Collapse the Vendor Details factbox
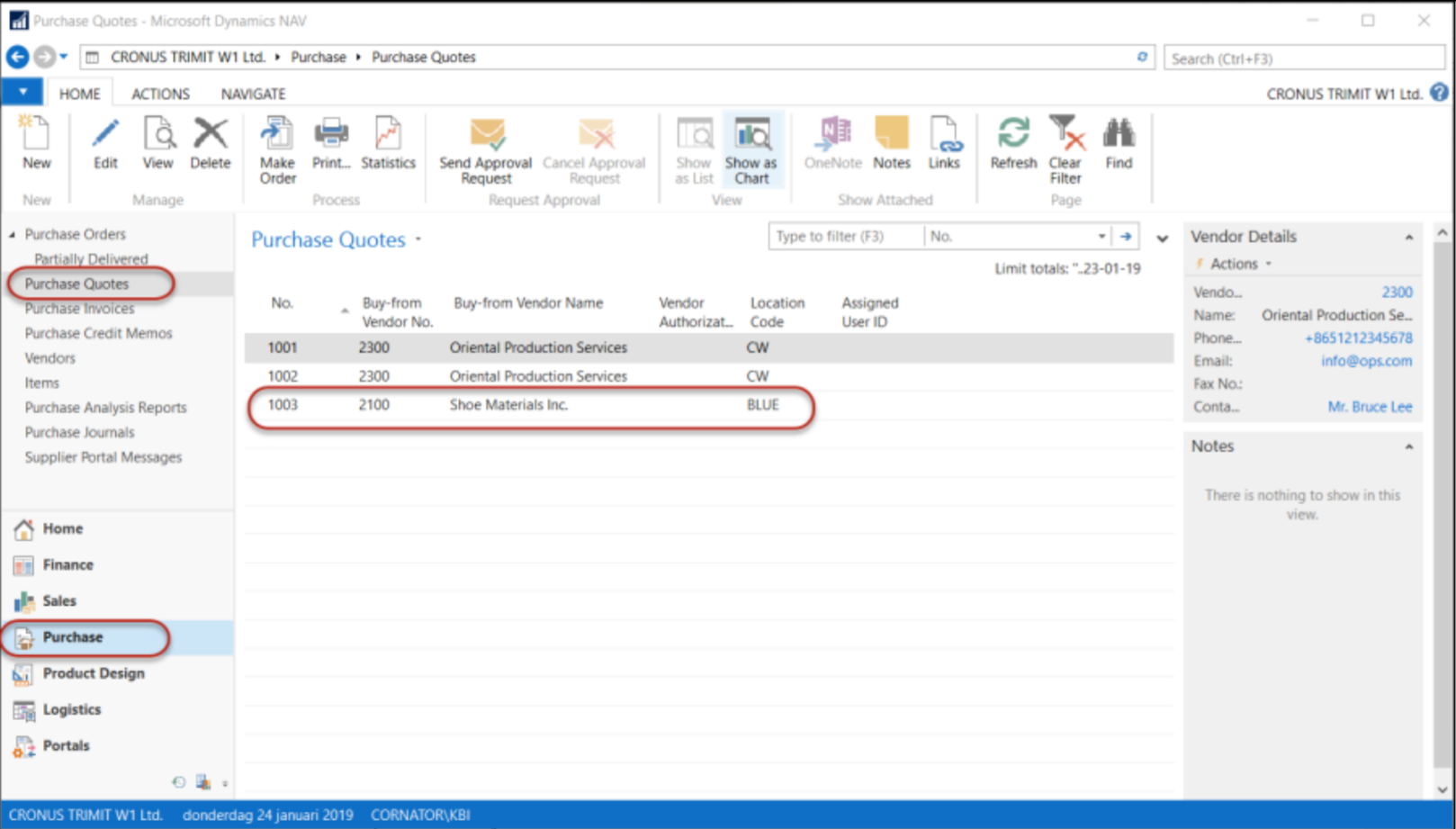 point(1409,237)
